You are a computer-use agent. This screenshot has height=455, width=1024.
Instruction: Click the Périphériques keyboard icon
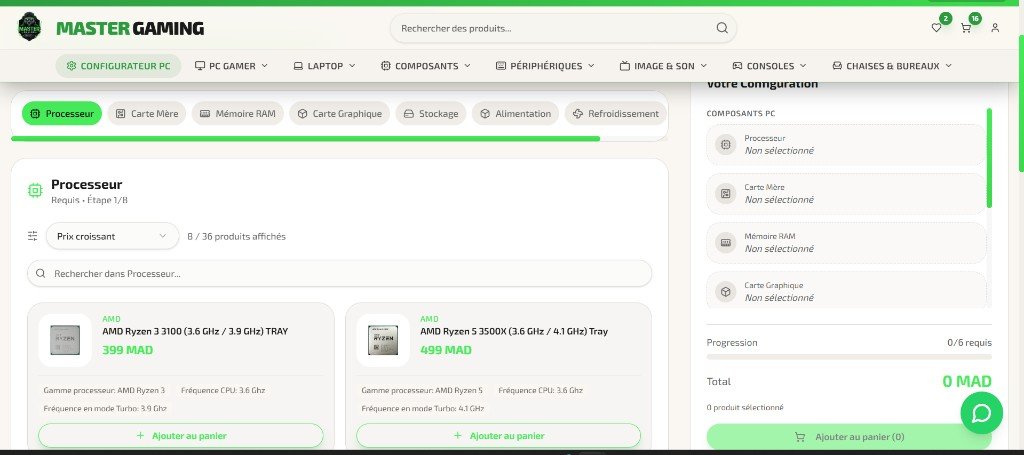pos(501,66)
